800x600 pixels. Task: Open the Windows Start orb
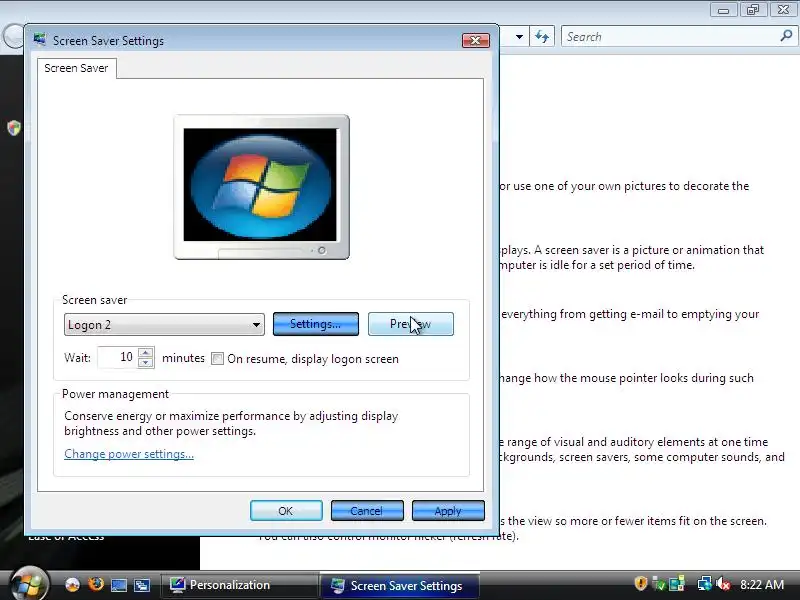[x=29, y=583]
